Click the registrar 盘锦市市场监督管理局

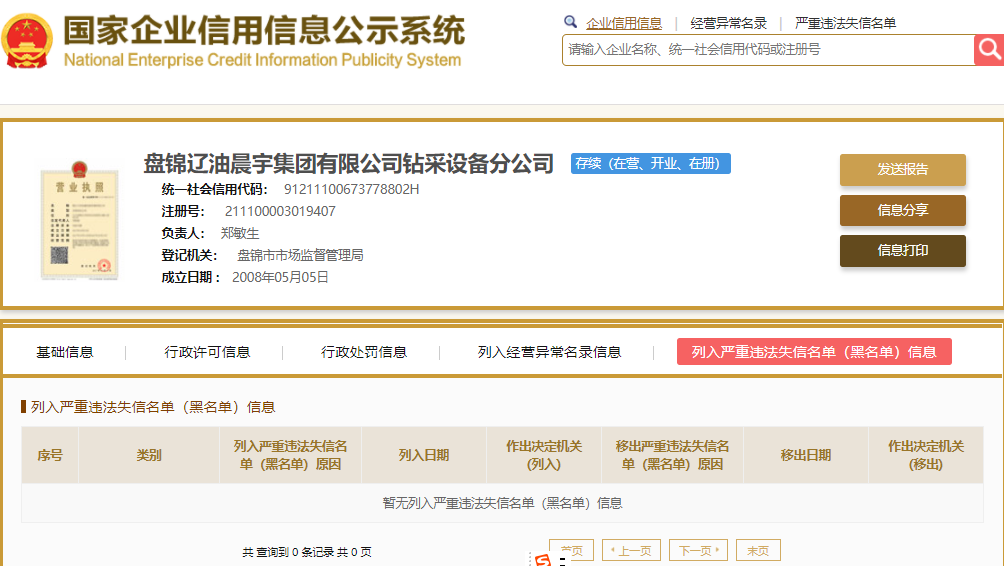300,255
